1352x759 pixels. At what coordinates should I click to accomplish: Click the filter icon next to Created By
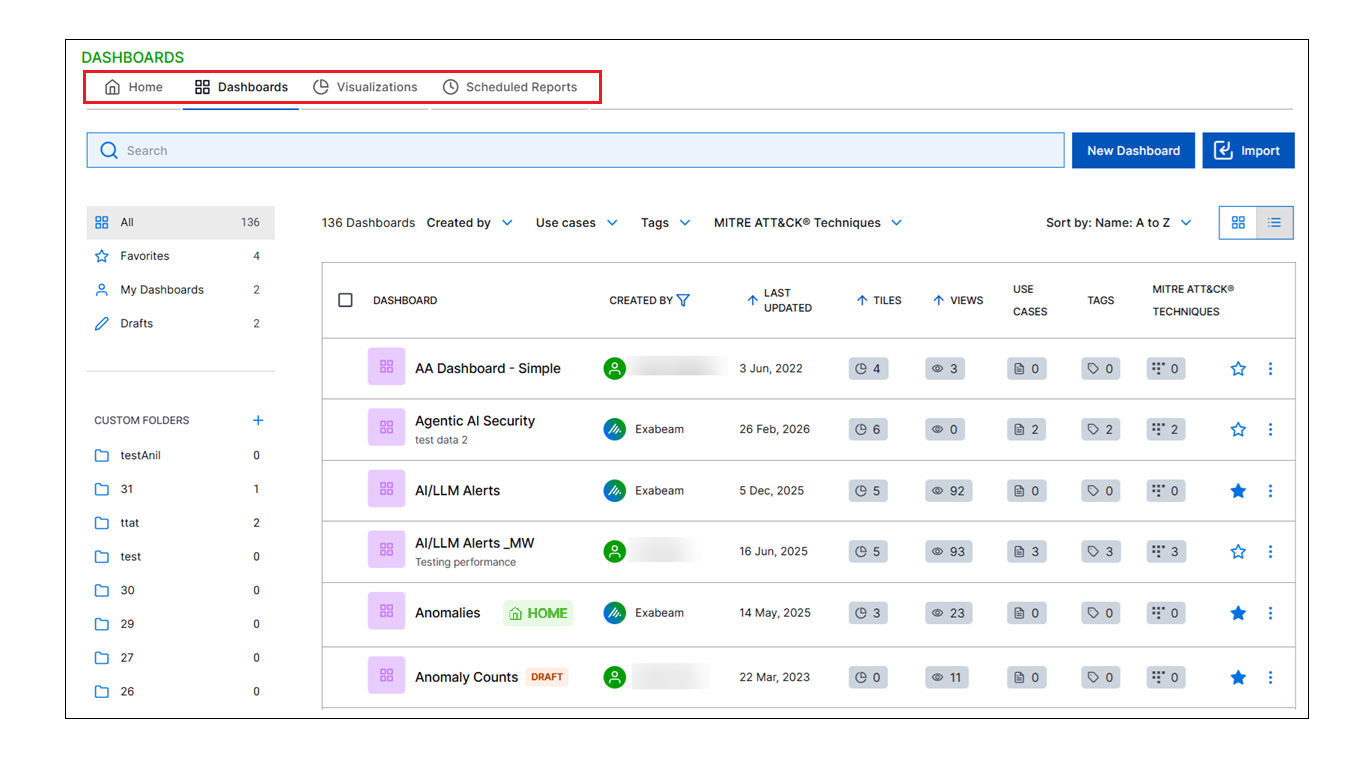point(683,300)
